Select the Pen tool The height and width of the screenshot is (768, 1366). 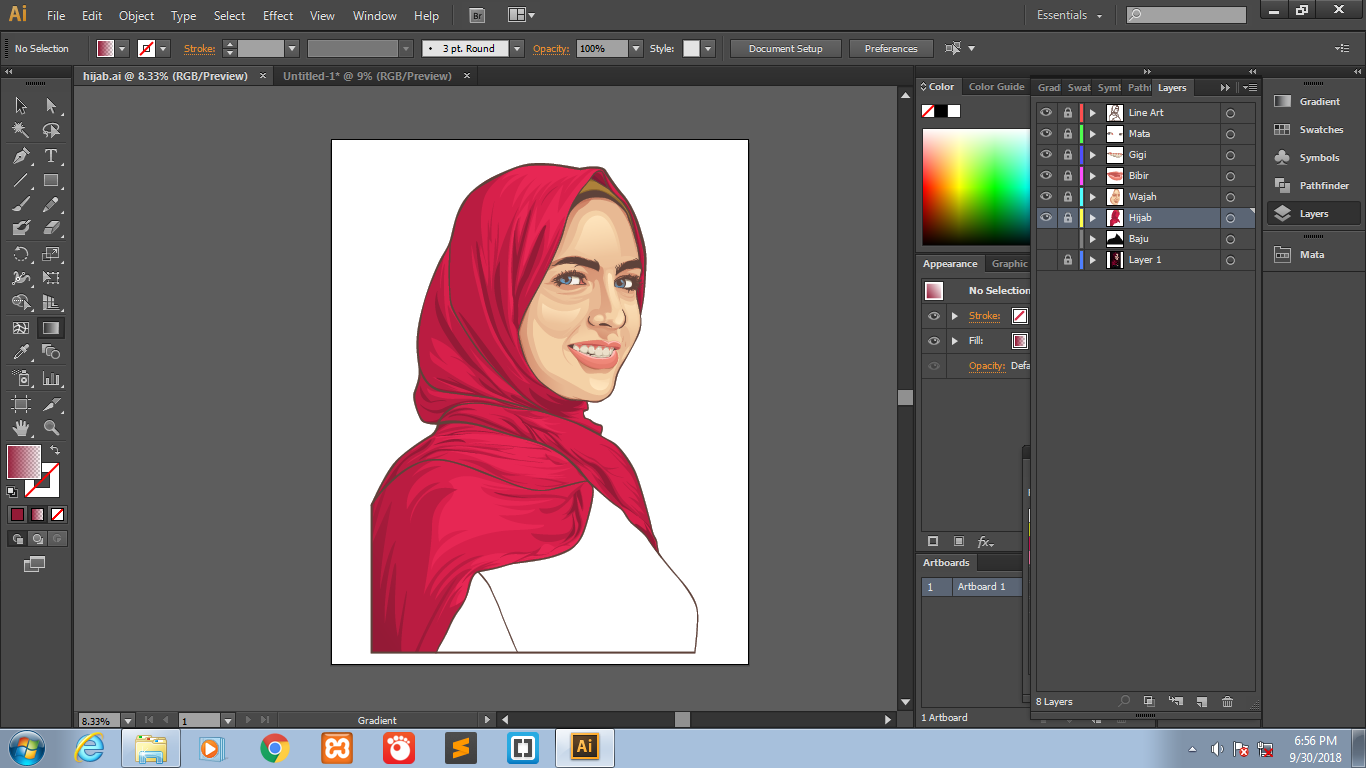click(20, 156)
